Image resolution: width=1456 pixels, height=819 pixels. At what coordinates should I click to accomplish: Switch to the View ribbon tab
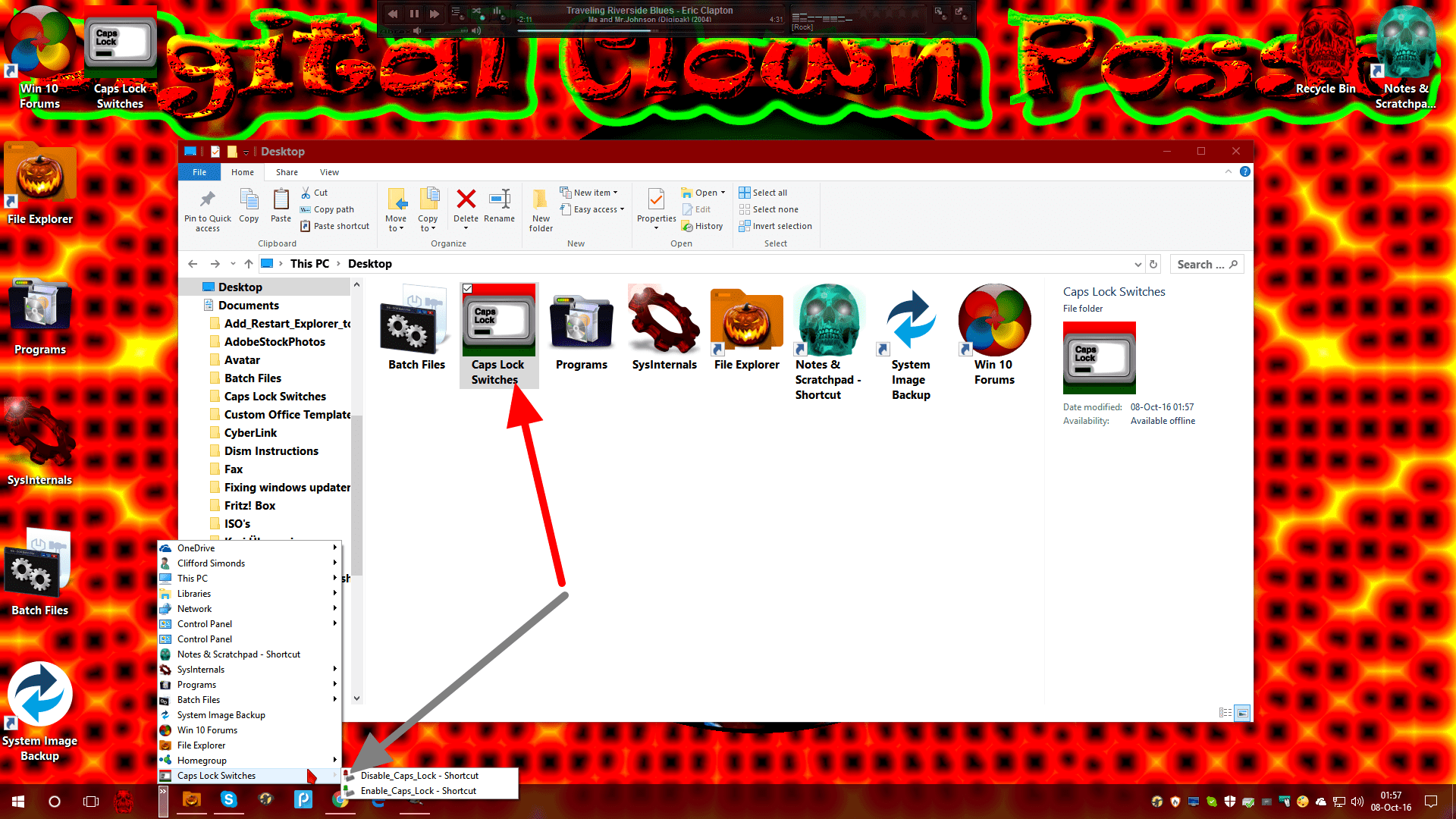[329, 172]
